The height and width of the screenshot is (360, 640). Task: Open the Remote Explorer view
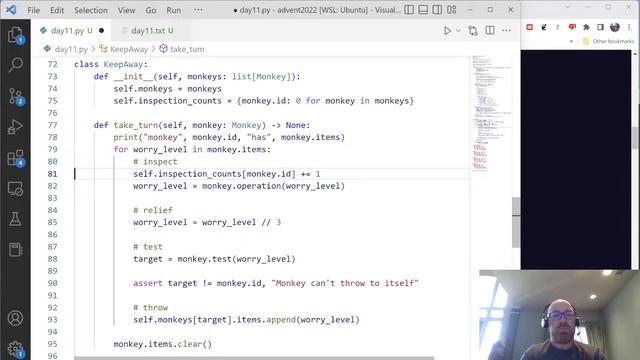click(16, 189)
